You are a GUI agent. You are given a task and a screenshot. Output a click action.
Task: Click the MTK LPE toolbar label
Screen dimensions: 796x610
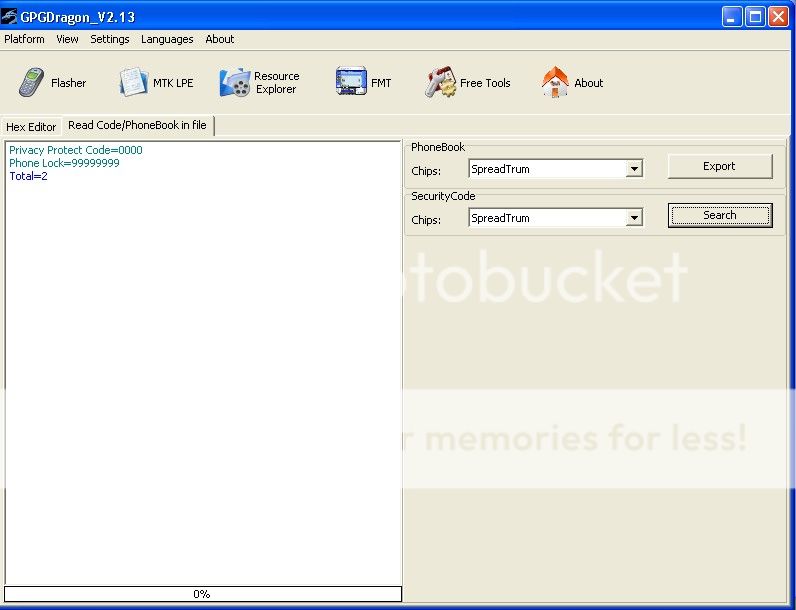[x=173, y=83]
